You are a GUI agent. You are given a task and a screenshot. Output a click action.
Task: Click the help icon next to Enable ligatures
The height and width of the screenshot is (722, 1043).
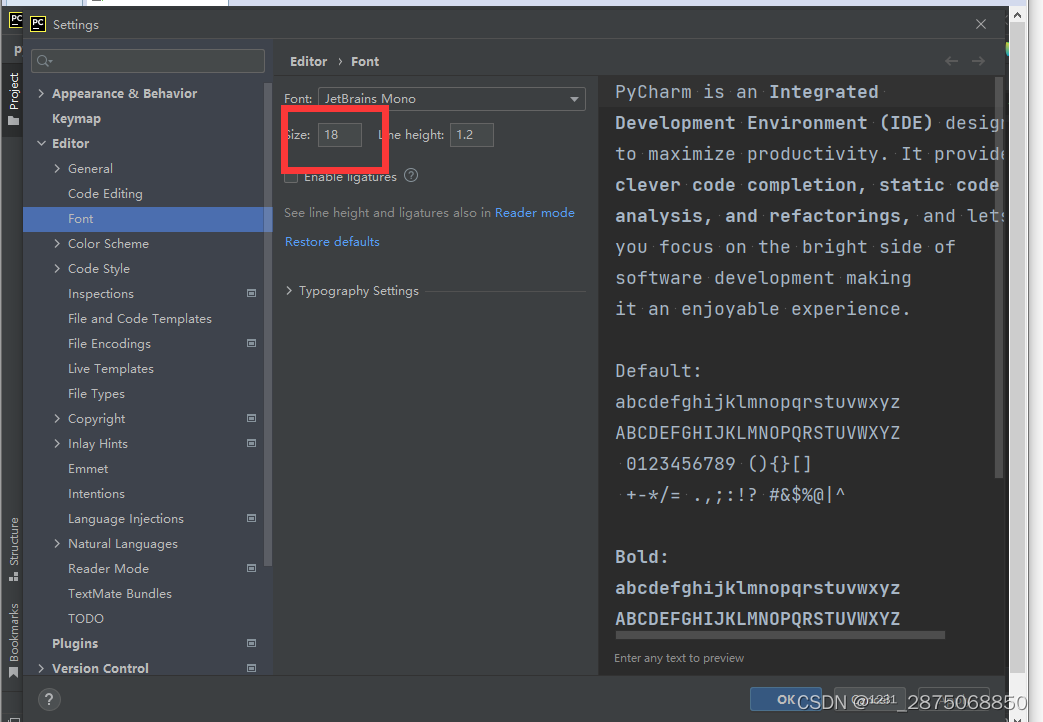click(411, 176)
